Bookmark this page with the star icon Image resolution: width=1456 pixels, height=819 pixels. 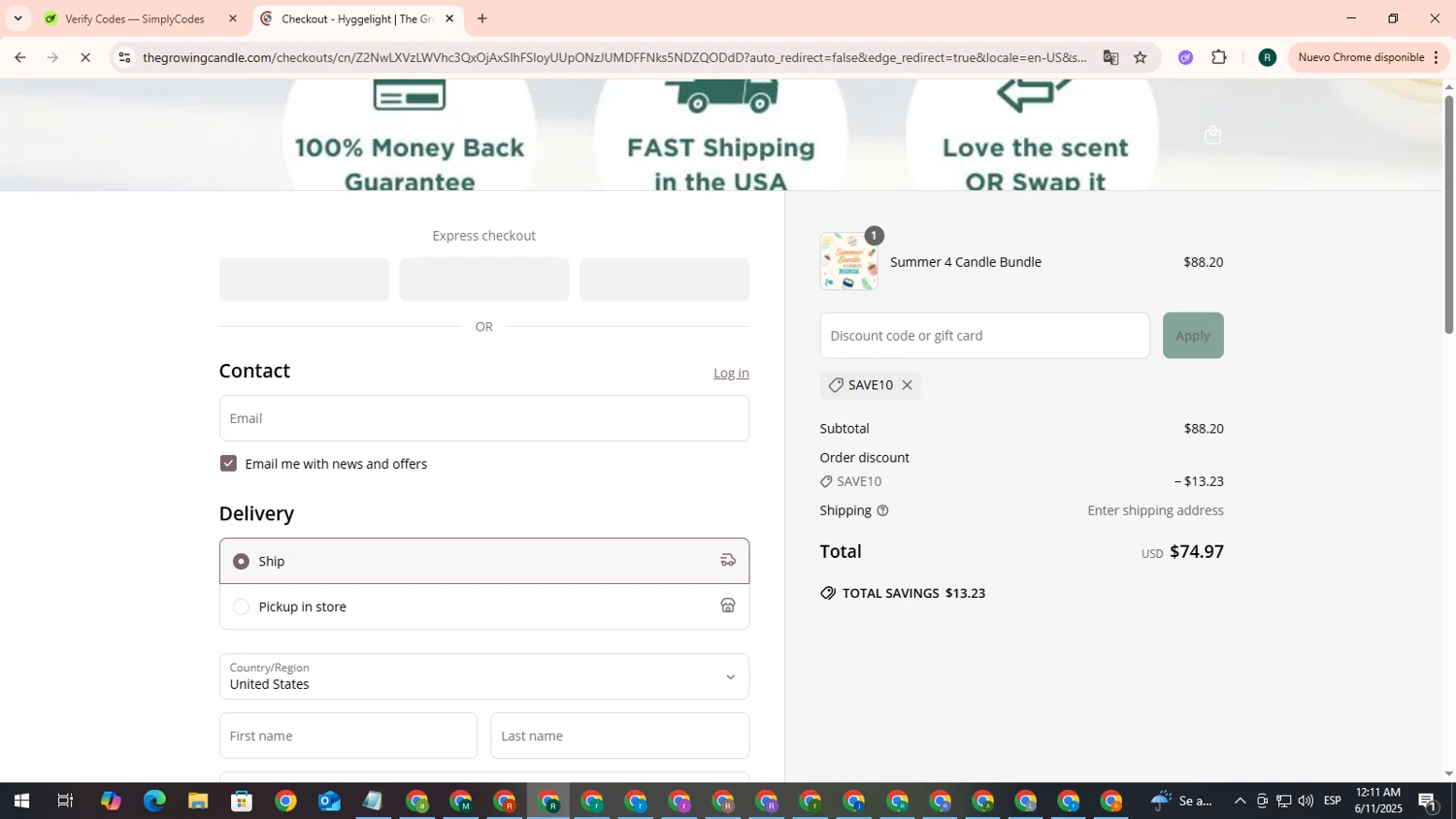point(1141,57)
